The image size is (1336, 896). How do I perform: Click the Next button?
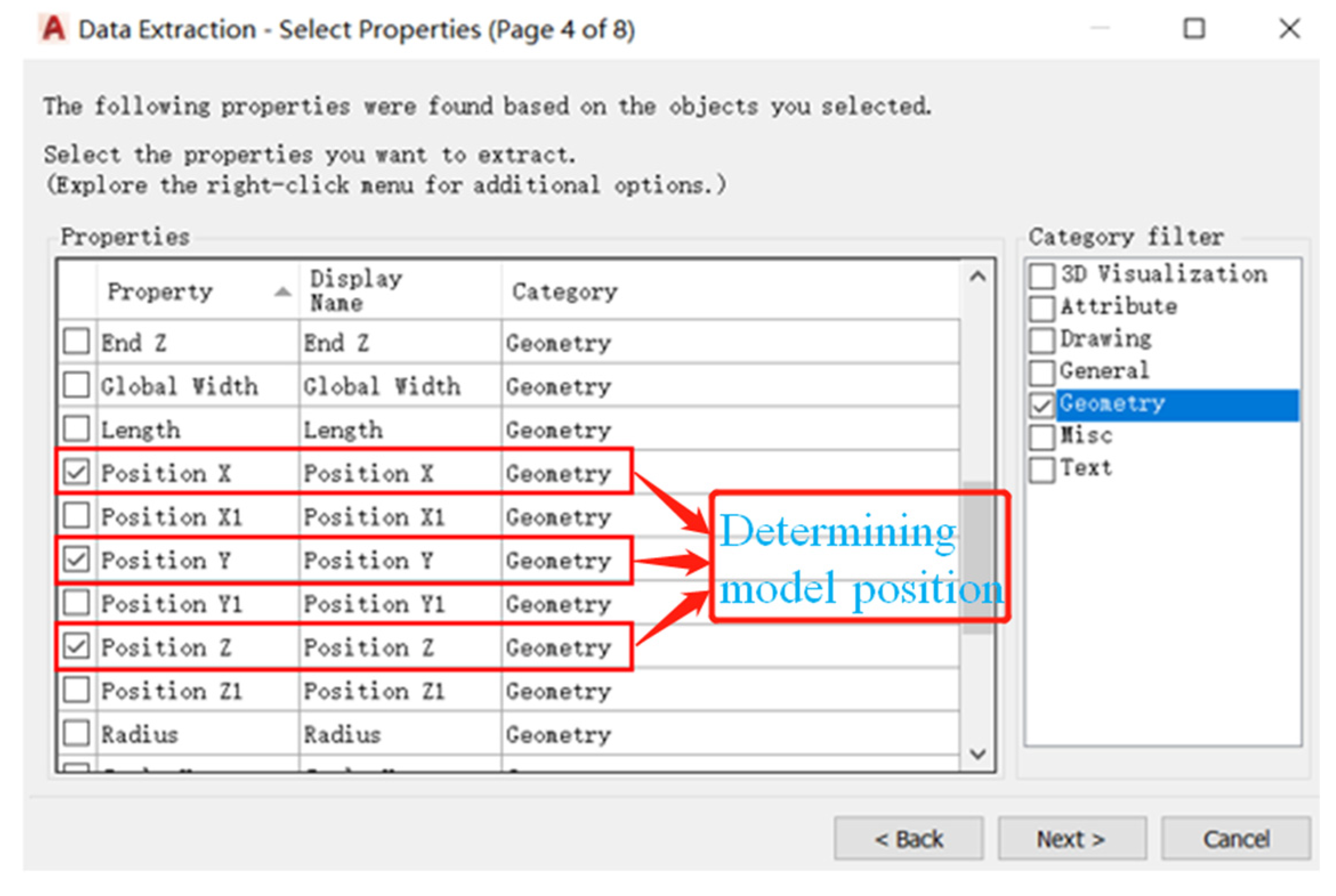(1071, 839)
